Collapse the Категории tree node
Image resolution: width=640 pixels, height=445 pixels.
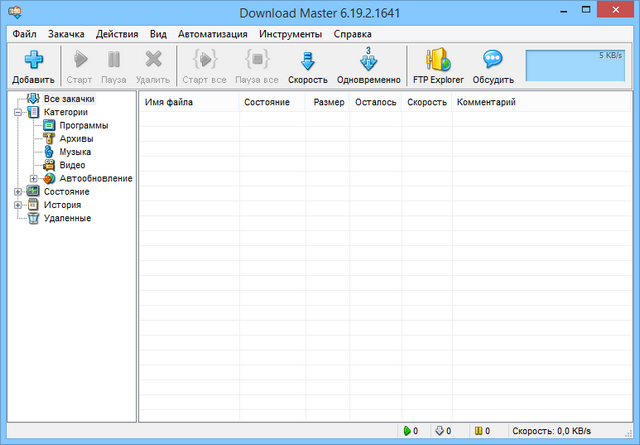click(18, 113)
